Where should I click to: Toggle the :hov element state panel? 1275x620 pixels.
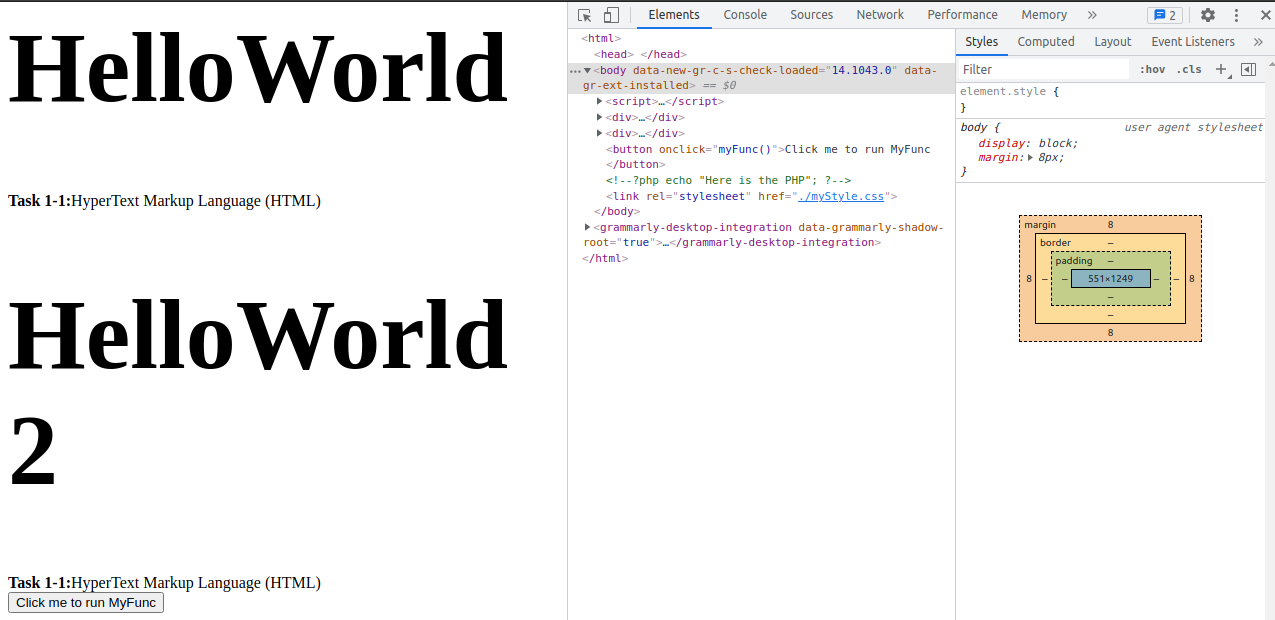point(1152,69)
